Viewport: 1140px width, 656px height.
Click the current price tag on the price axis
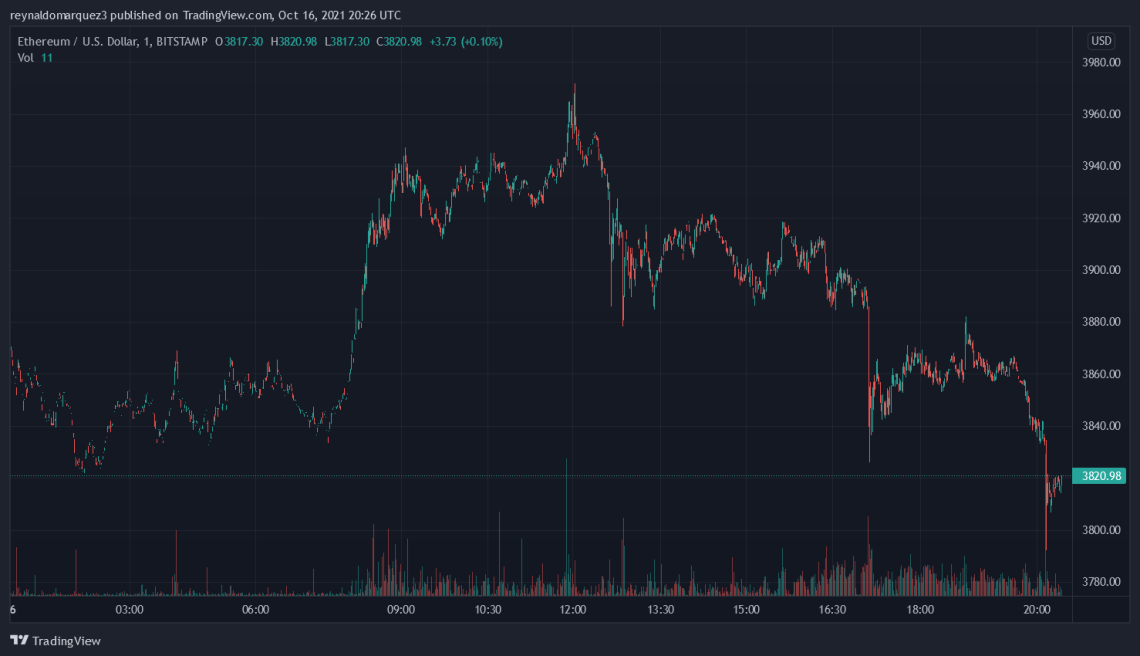click(x=1099, y=476)
